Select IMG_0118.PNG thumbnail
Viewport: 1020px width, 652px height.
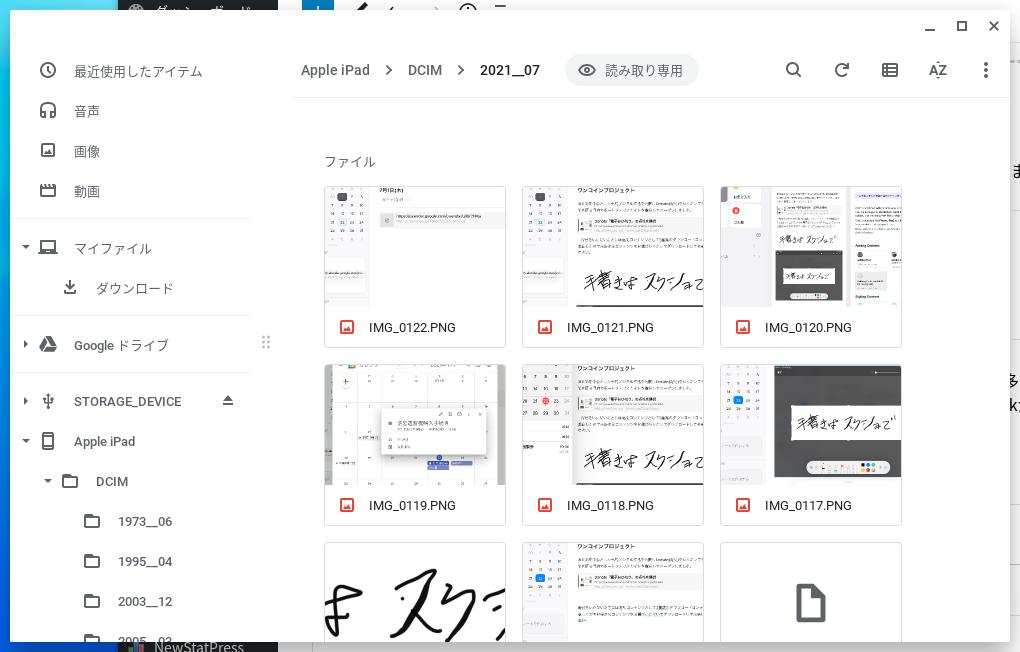pyautogui.click(x=613, y=425)
